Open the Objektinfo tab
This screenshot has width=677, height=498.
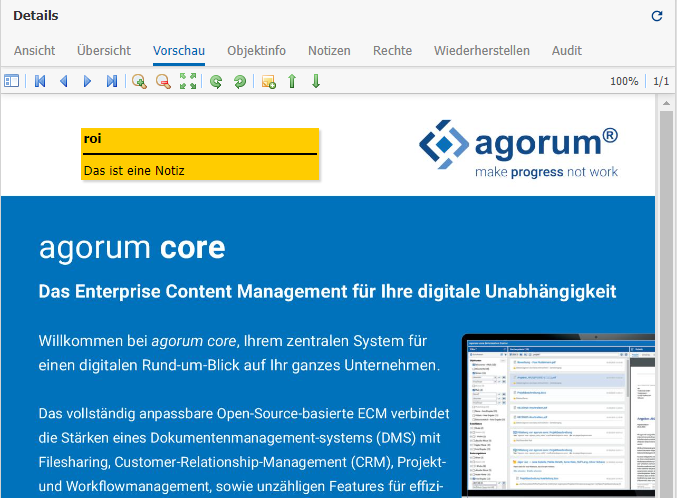click(x=256, y=51)
